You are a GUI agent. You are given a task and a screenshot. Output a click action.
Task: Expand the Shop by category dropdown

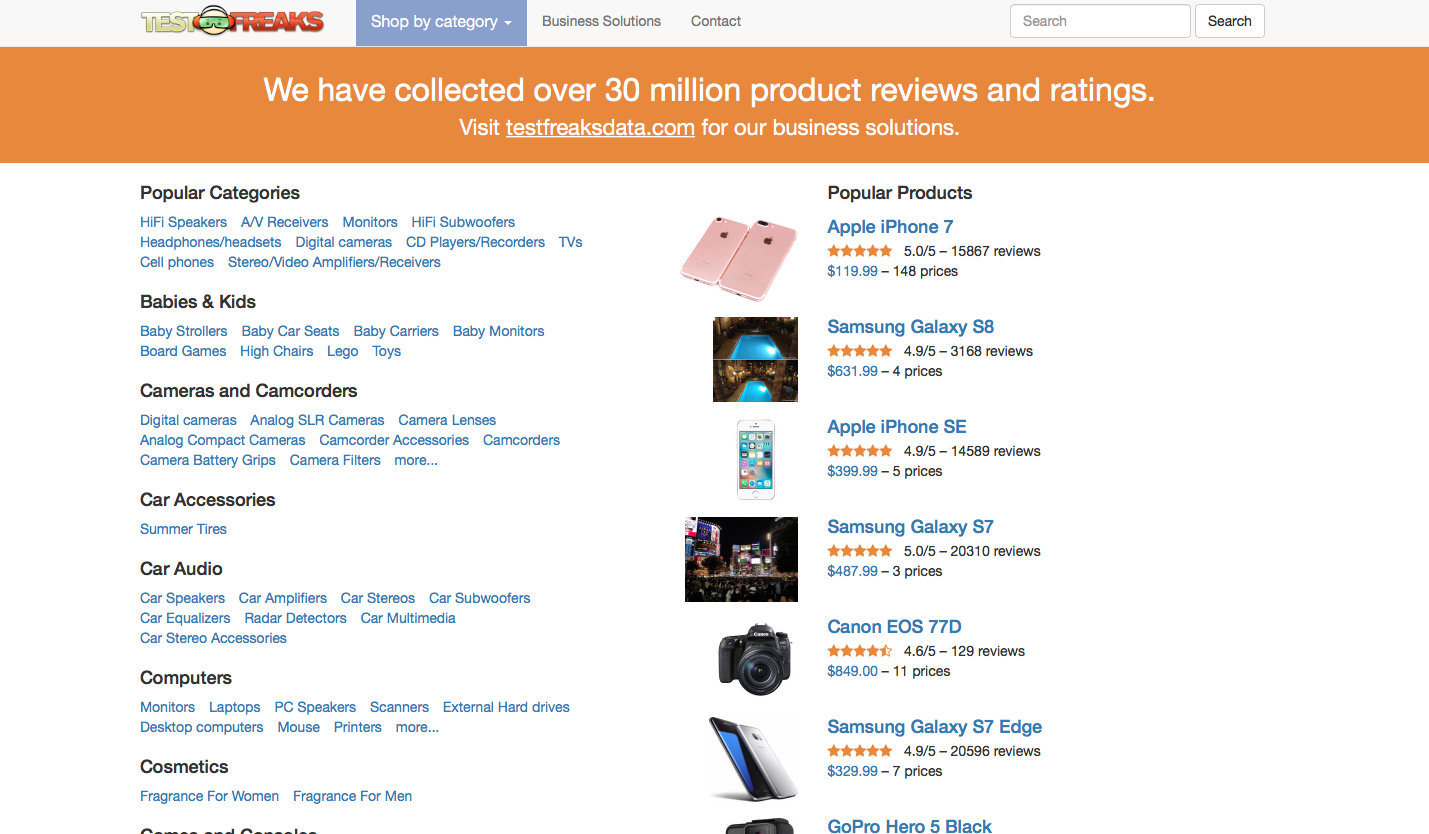coord(441,22)
